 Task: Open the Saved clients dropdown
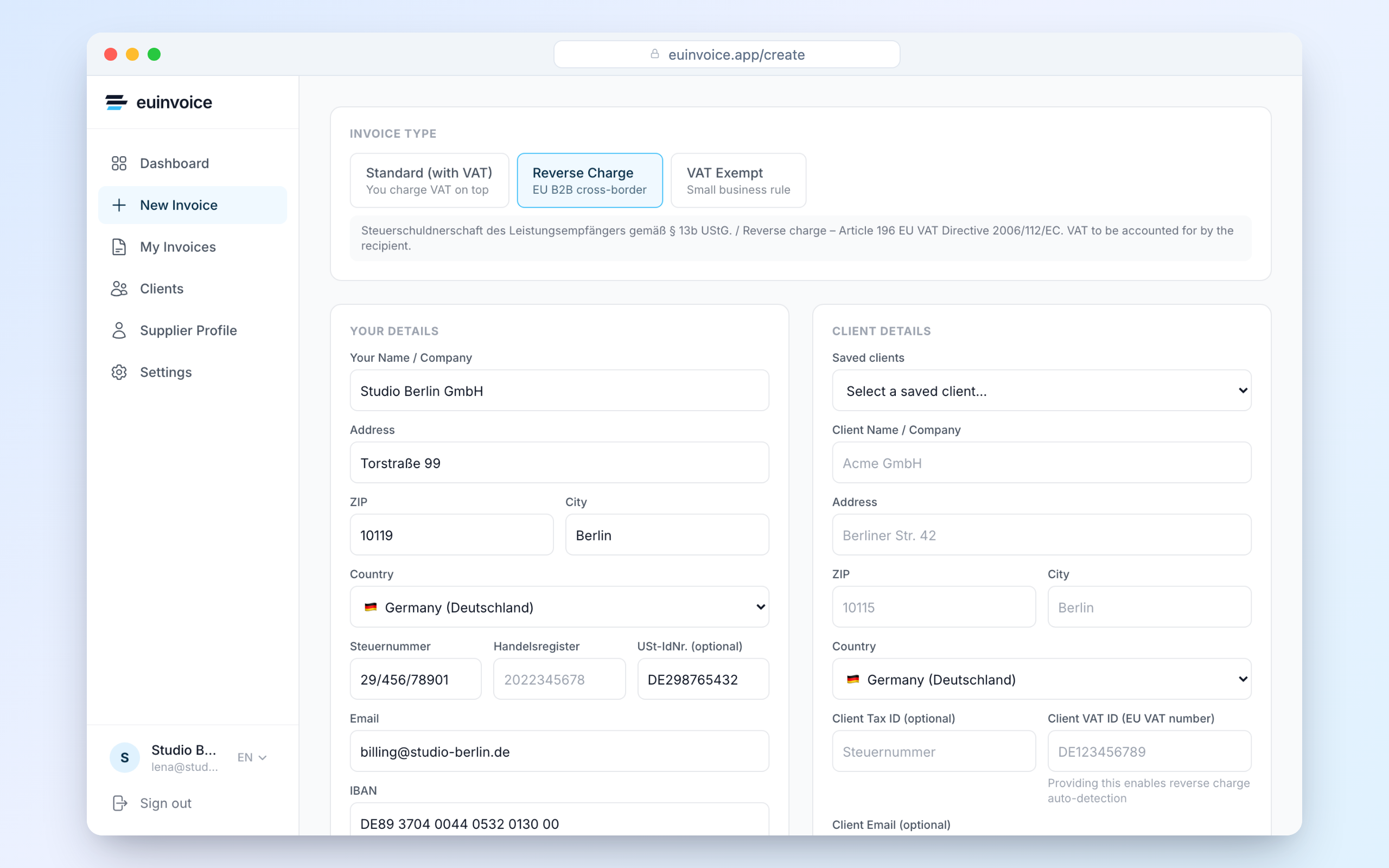pos(1041,391)
